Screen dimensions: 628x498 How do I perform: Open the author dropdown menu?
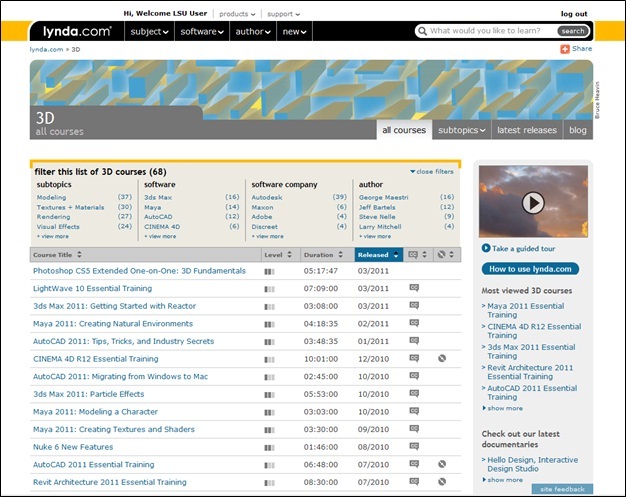coord(253,32)
